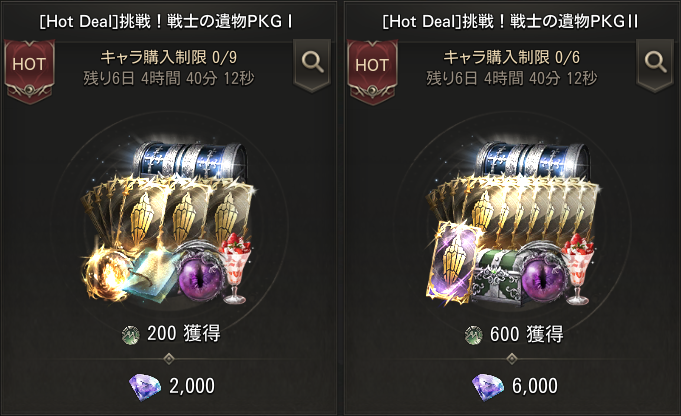
Task: Open magnifier preview for PKG II
Action: tap(655, 64)
